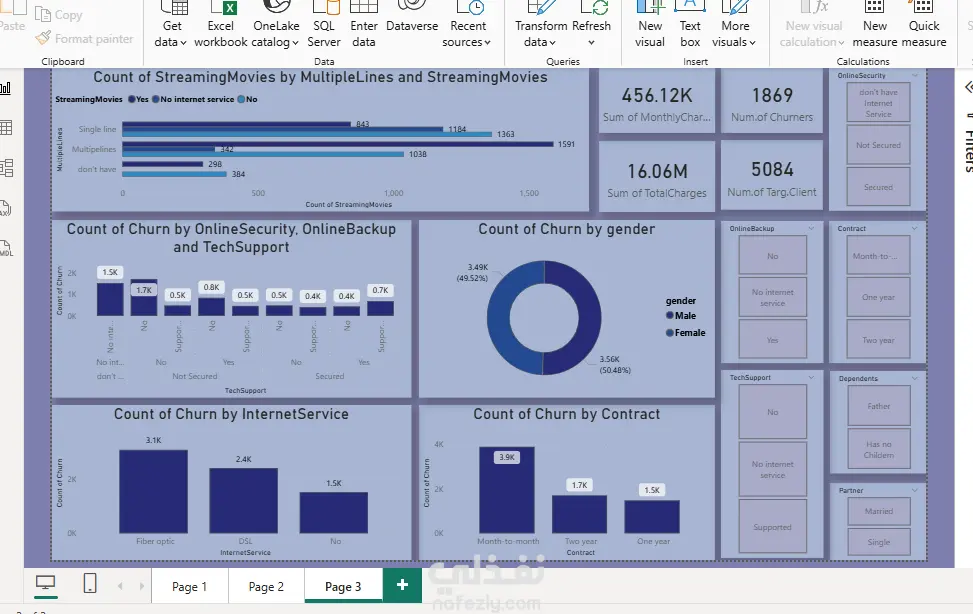Switch to Page 2 tab
The height and width of the screenshot is (614, 973).
(266, 587)
